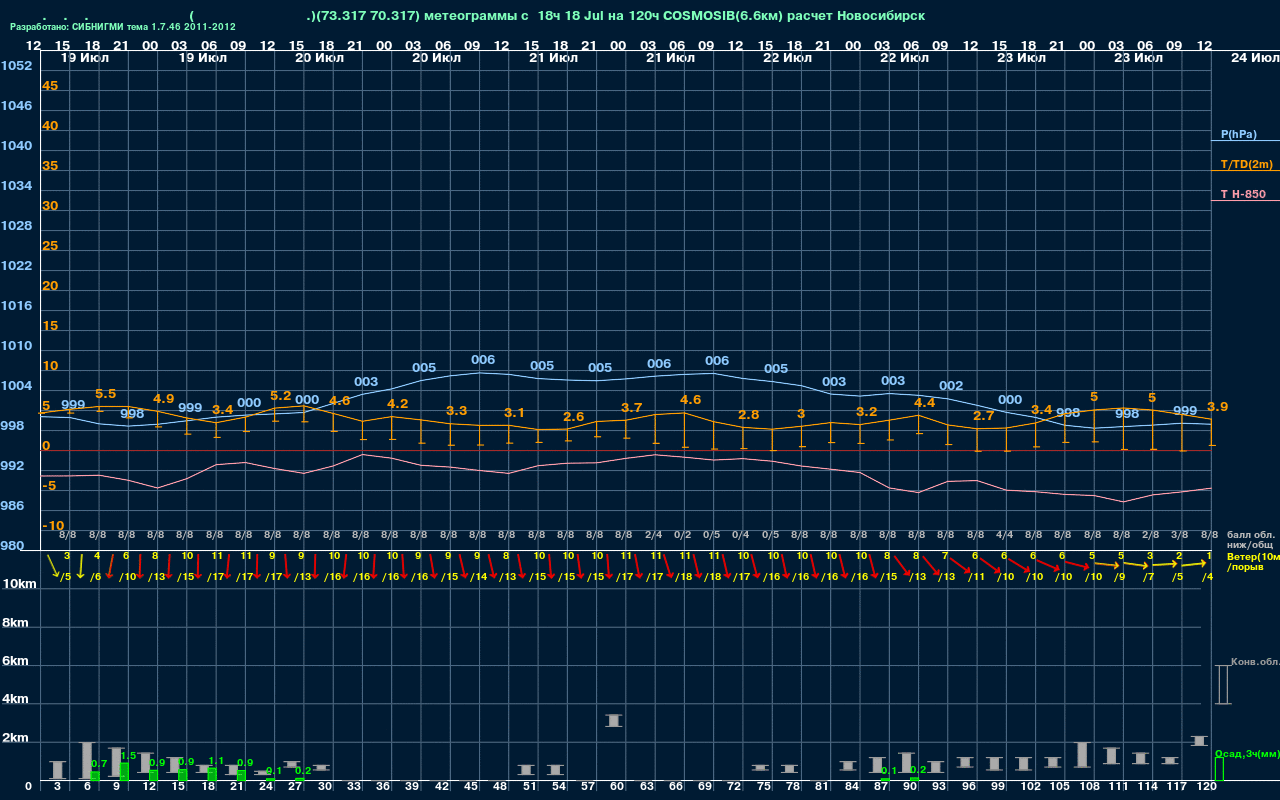Click the 0/2 cloud cover value
Screen dimensions: 1280x800
[683, 535]
